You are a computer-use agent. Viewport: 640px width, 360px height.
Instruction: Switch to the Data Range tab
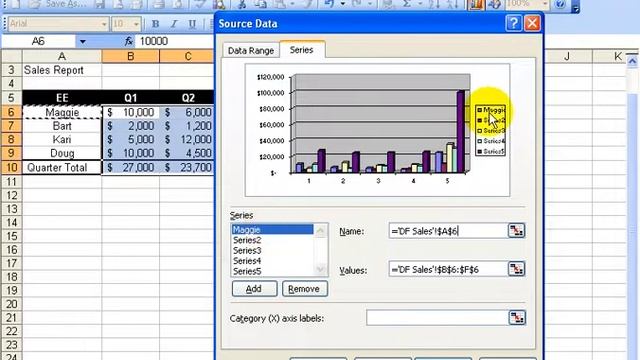(251, 51)
